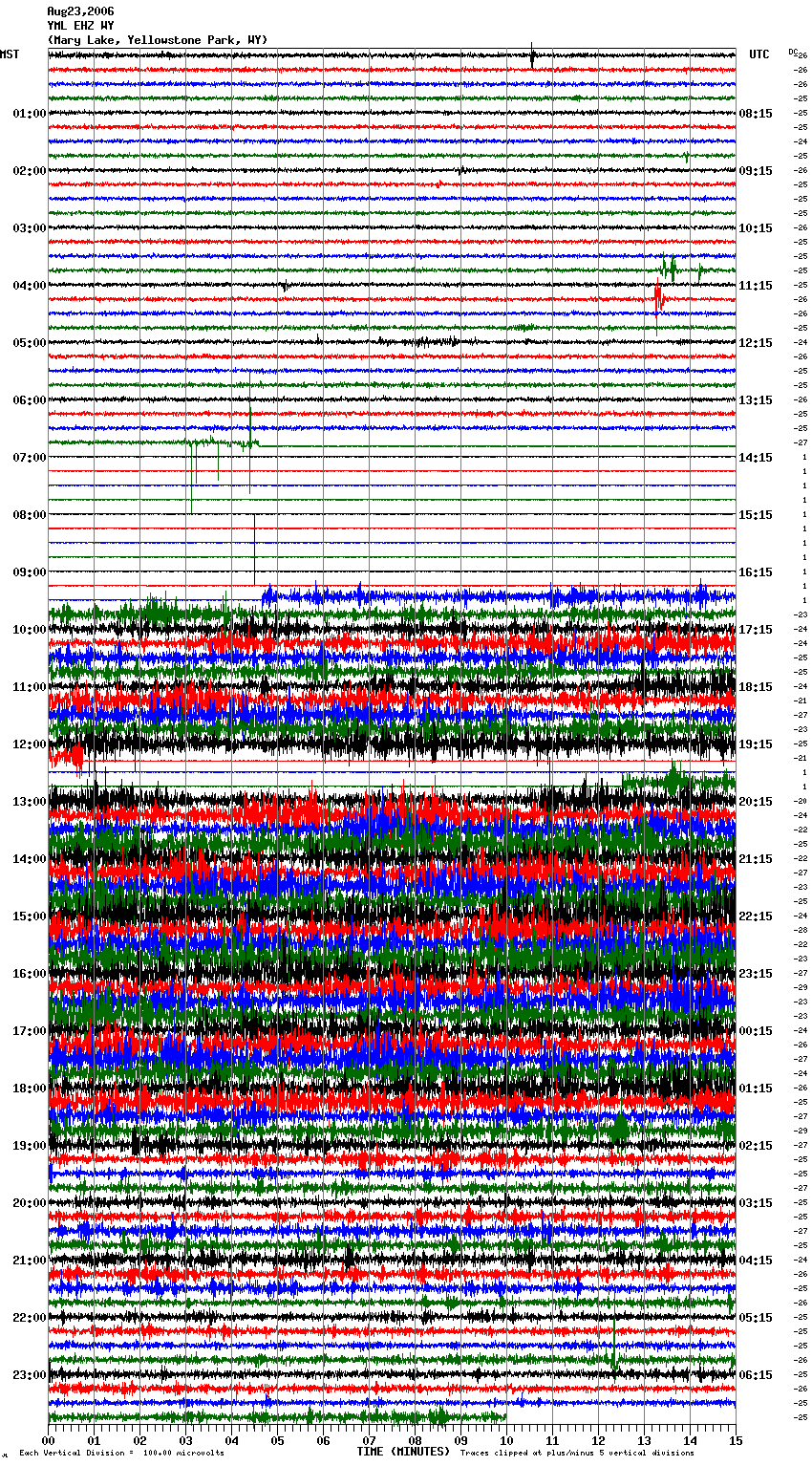
Task: Click the 'Each Vertical Division = 100.00 microvolts' note
Action: (x=122, y=1453)
